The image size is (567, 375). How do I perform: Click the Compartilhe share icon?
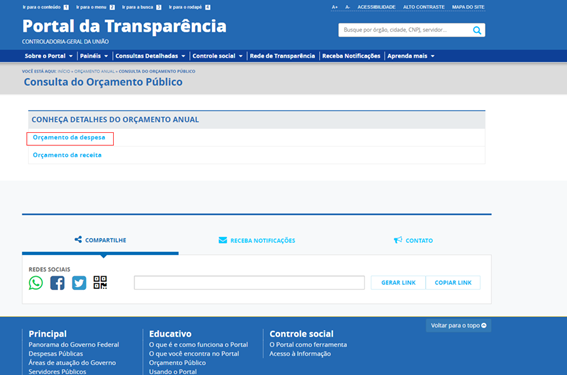tap(78, 239)
